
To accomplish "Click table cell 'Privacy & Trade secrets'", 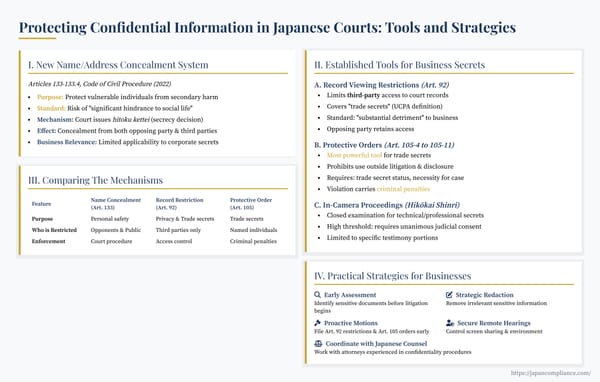I will [184, 219].
